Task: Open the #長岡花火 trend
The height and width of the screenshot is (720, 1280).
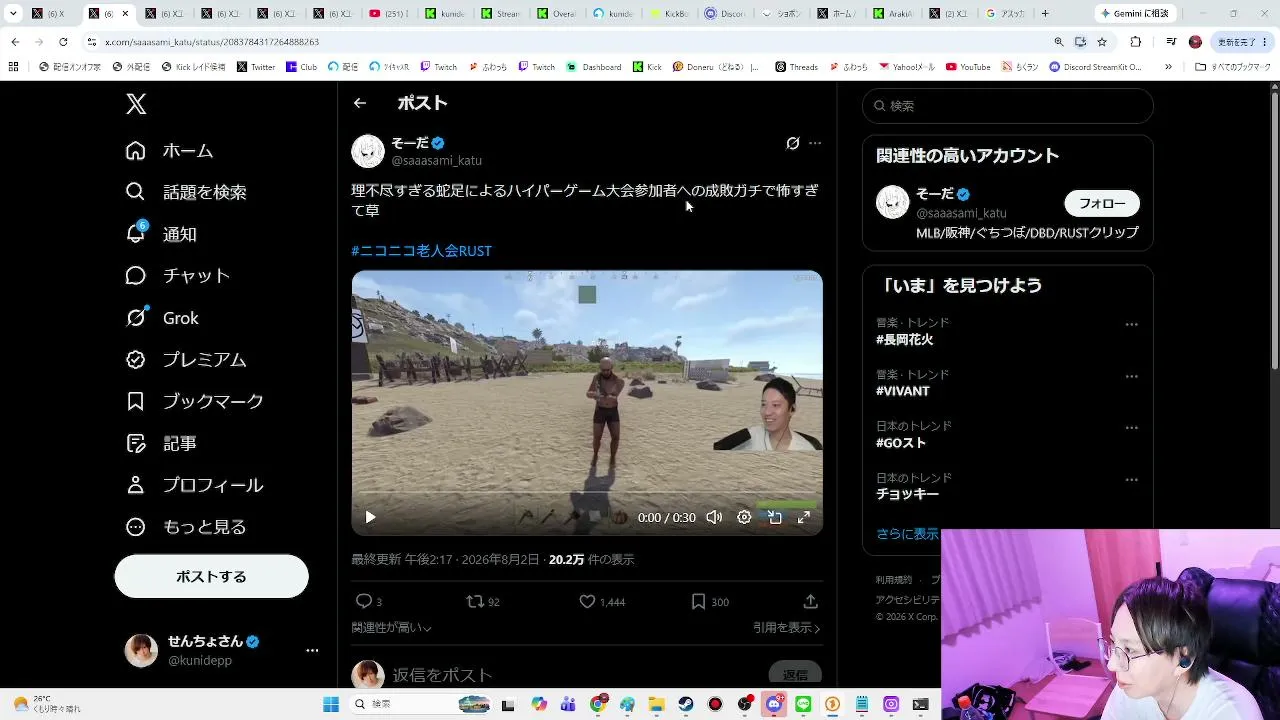Action: [904, 340]
